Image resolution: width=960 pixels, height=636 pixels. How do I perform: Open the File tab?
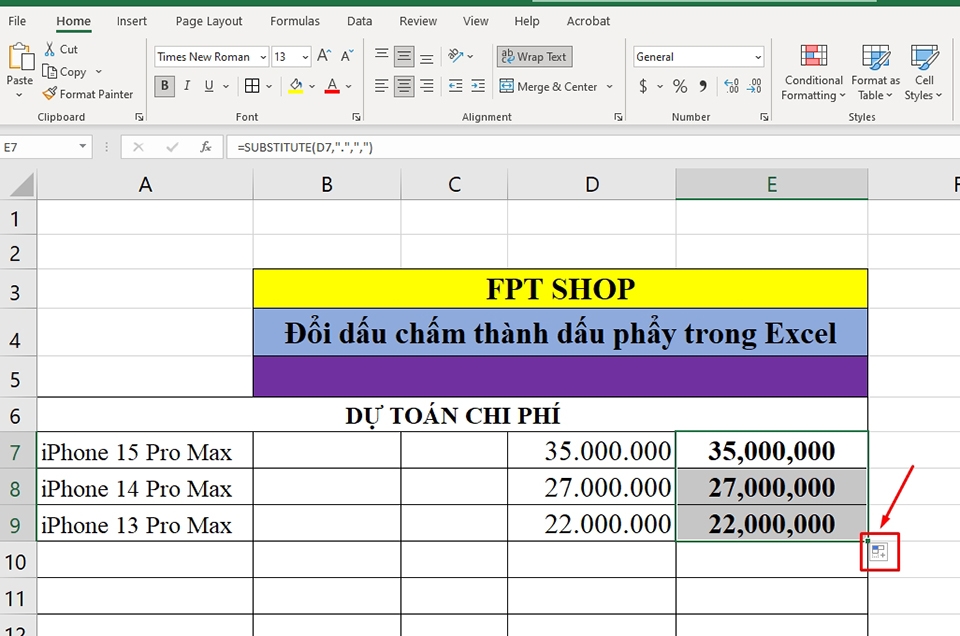pyautogui.click(x=17, y=21)
